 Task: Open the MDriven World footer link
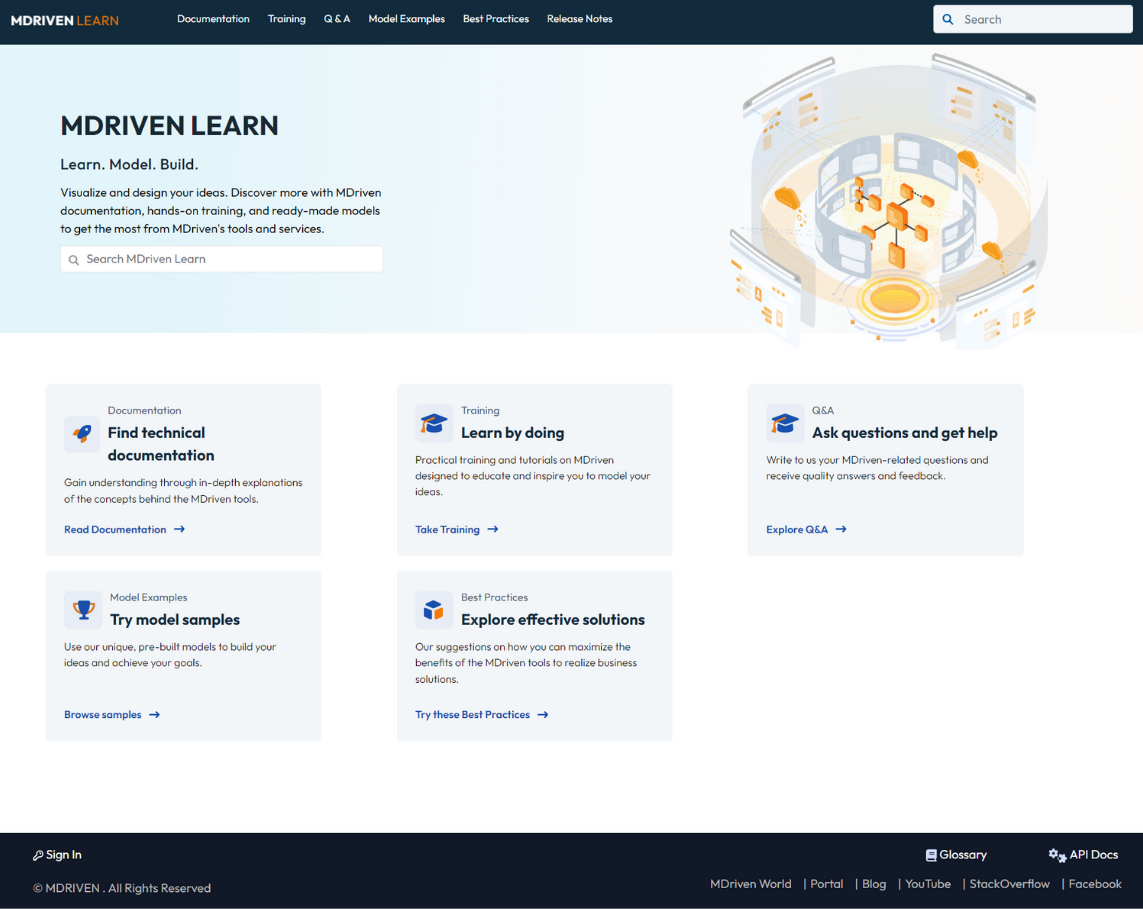point(750,884)
